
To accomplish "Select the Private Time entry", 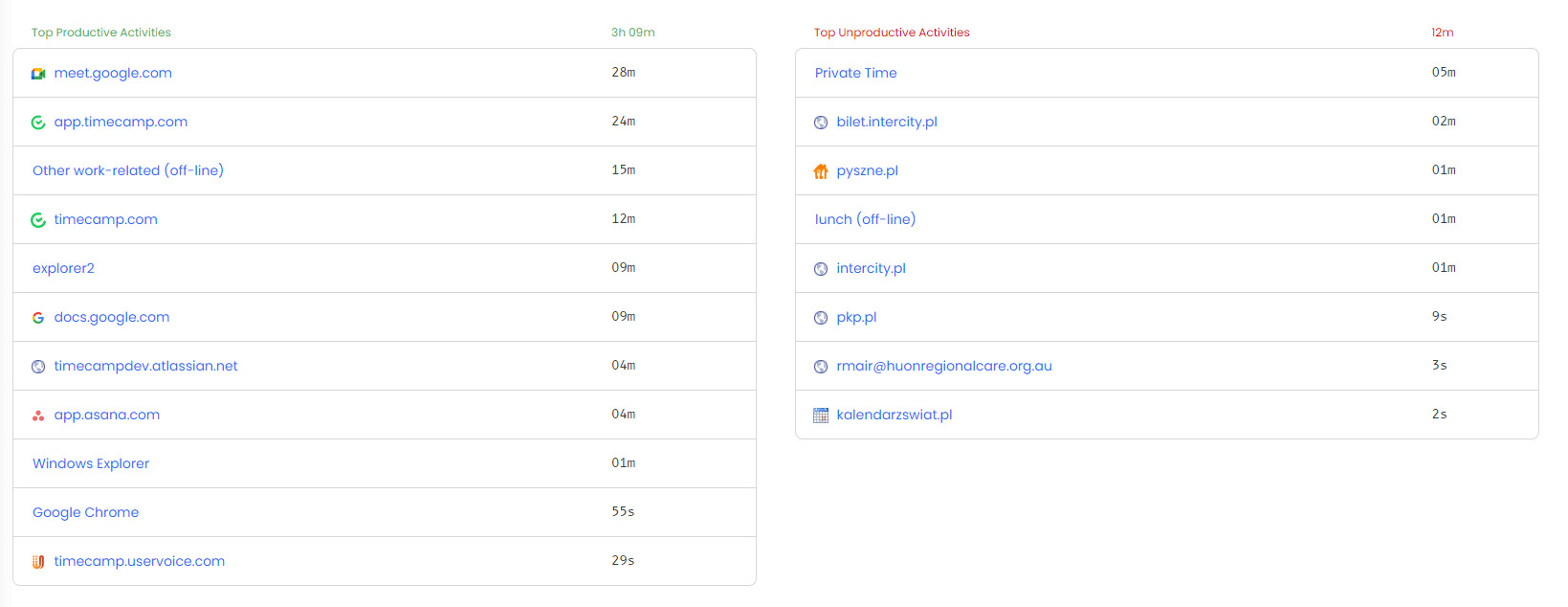I will (x=856, y=73).
